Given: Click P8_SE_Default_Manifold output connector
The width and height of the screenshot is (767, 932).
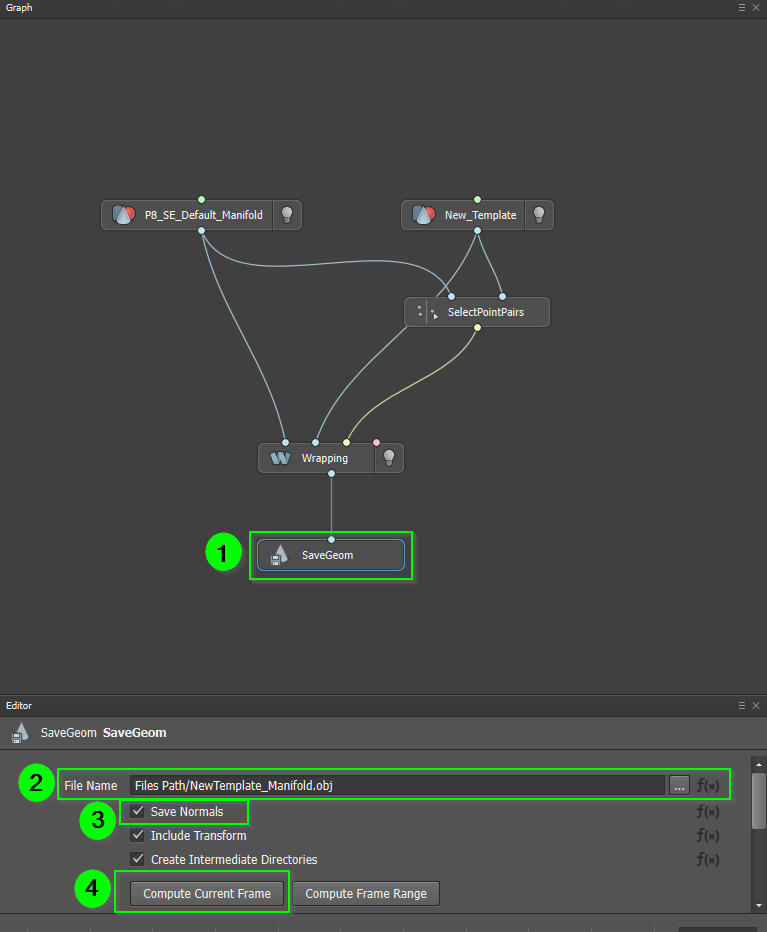Looking at the screenshot, I should [202, 231].
